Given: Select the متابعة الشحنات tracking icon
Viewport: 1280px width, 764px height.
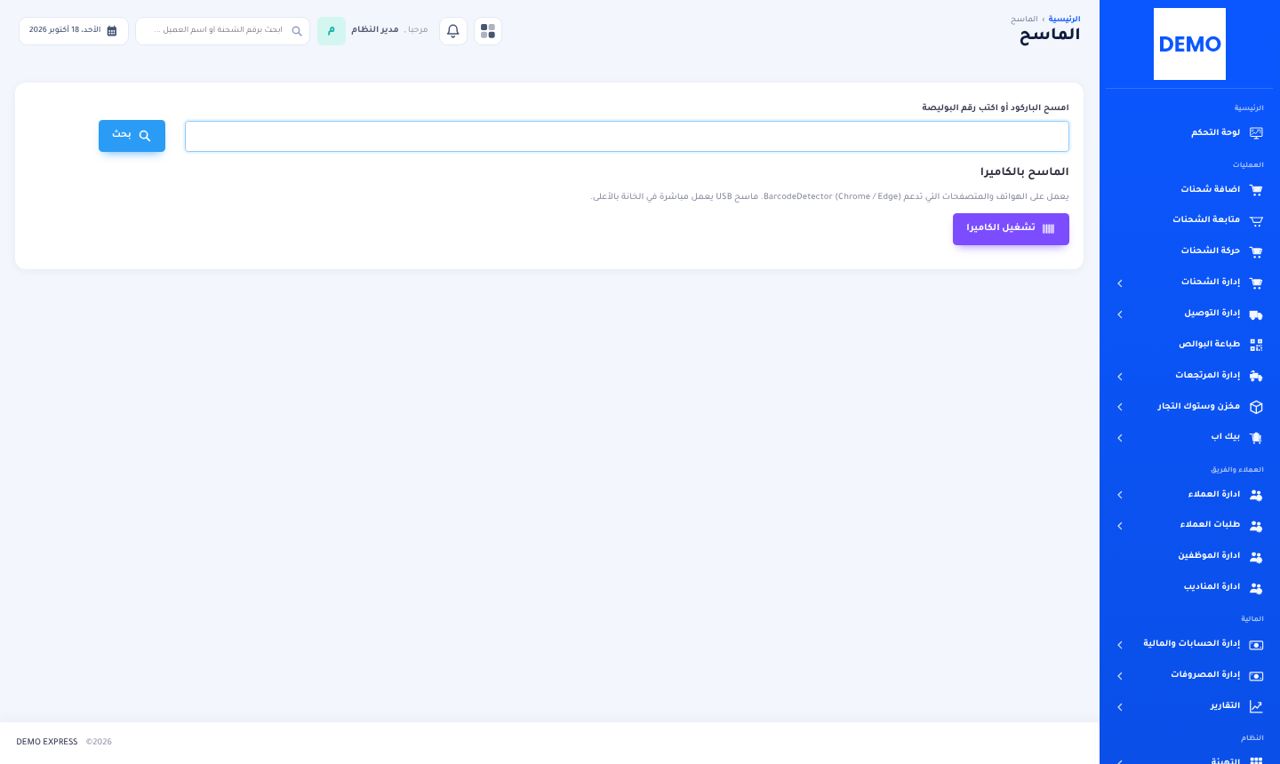Looking at the screenshot, I should (1256, 220).
